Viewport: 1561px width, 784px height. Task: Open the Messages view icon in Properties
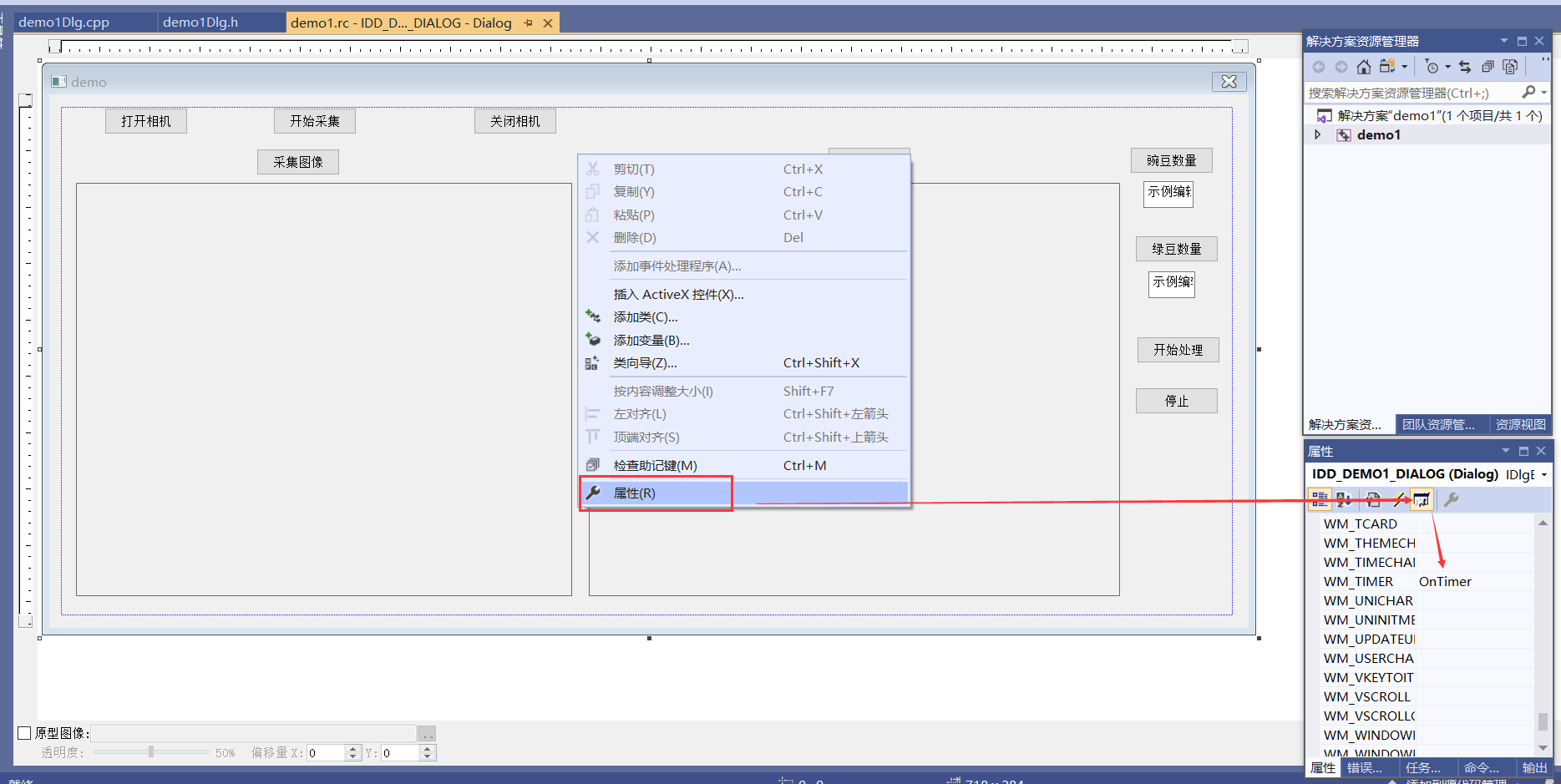click(1422, 499)
